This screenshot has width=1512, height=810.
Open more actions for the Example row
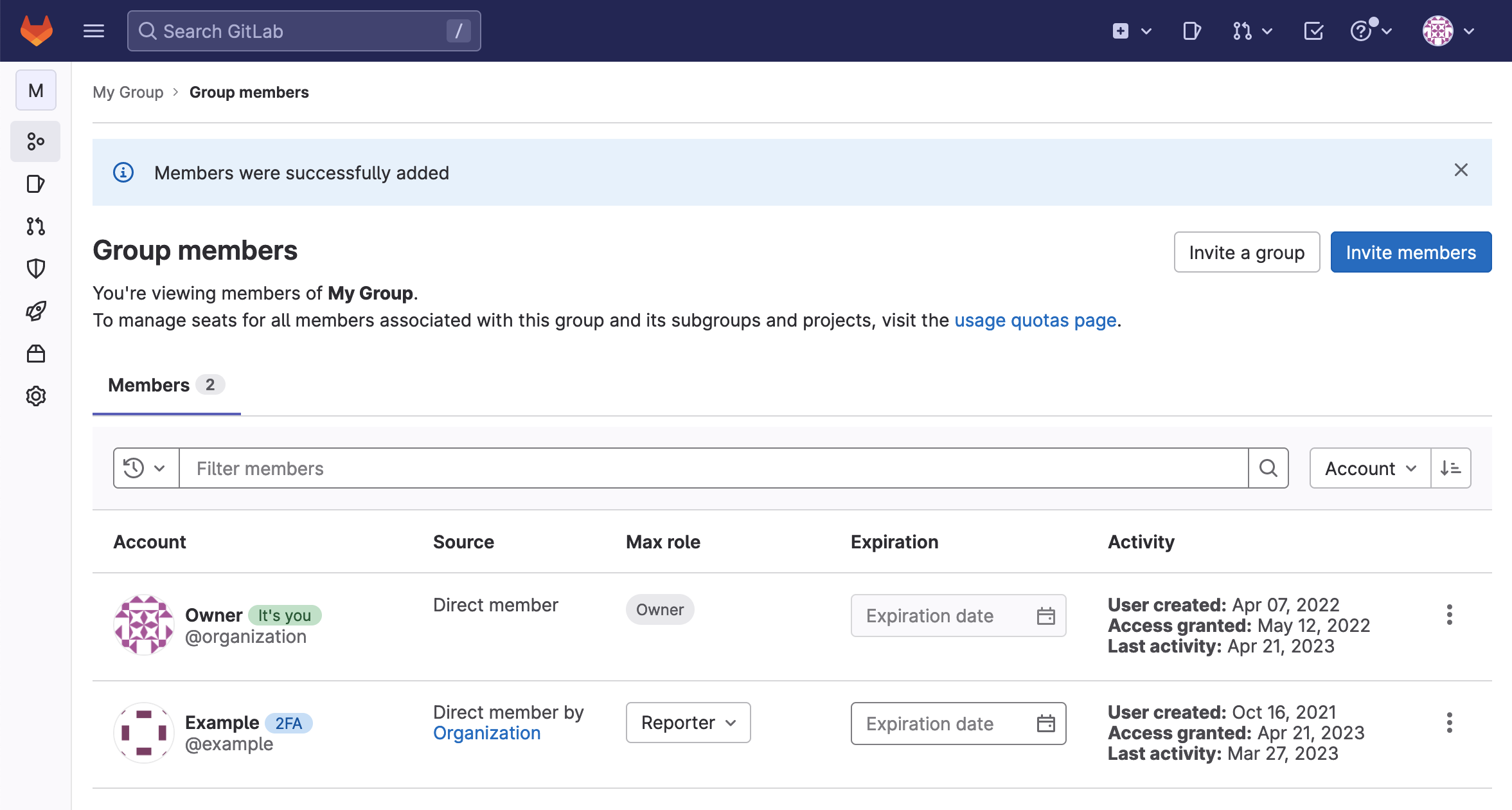tap(1449, 723)
